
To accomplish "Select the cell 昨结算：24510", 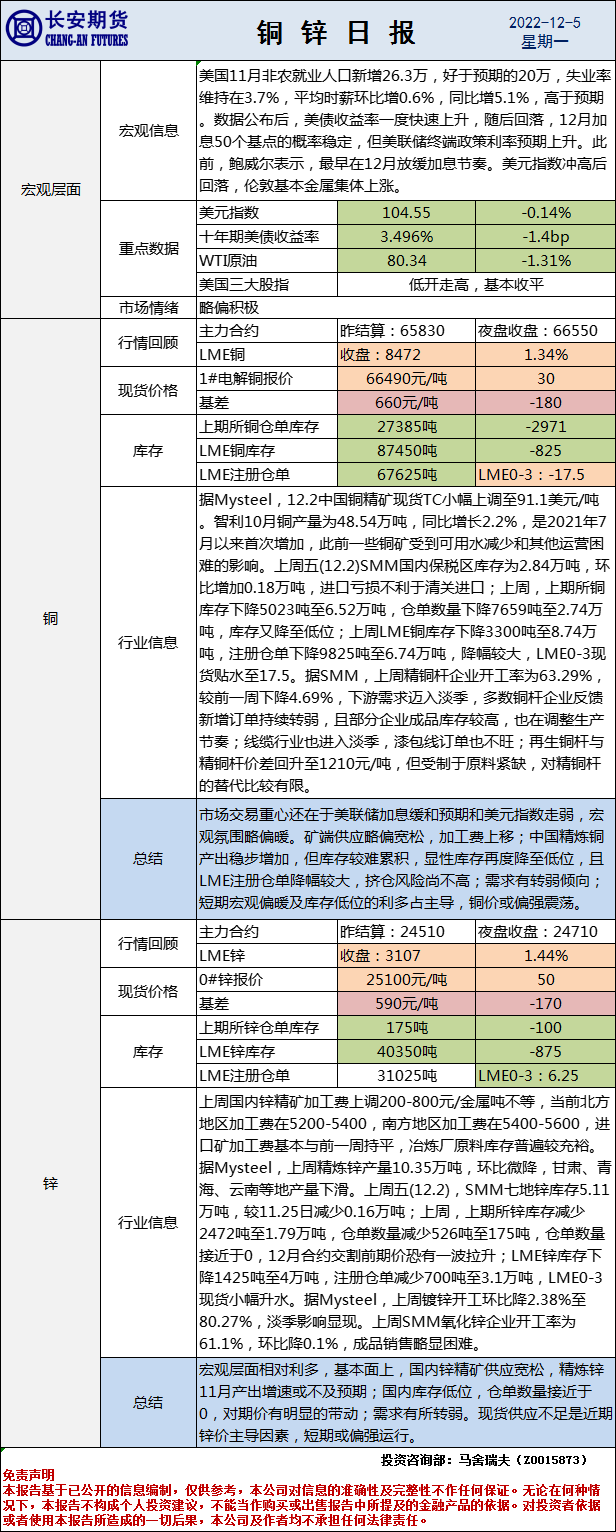I will click(406, 932).
